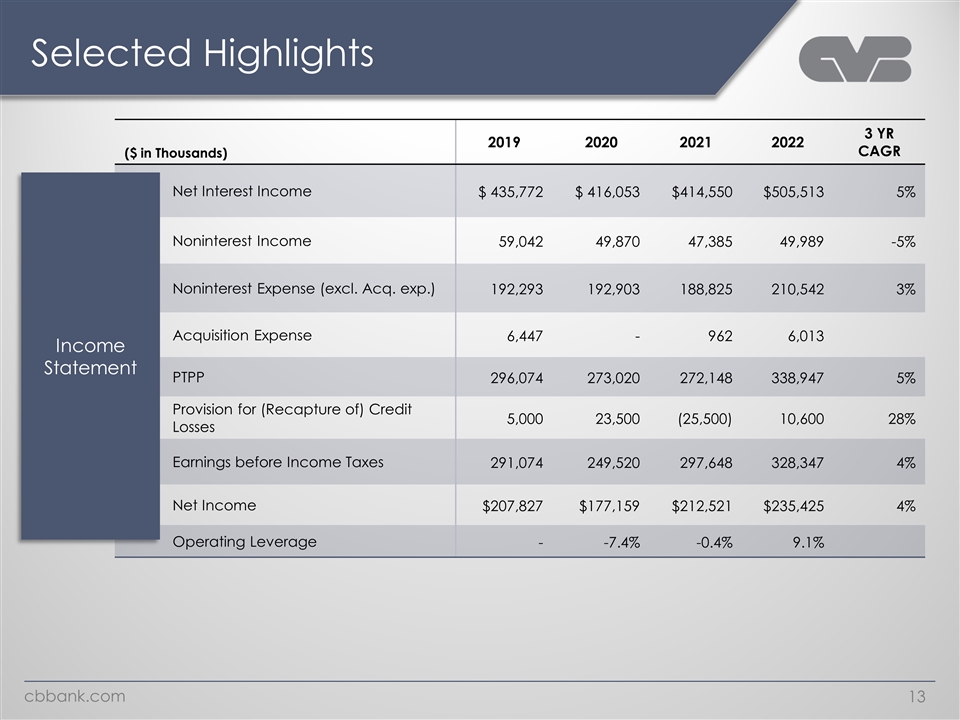Select the Net Interest Income row label
The width and height of the screenshot is (960, 720).
(x=242, y=191)
